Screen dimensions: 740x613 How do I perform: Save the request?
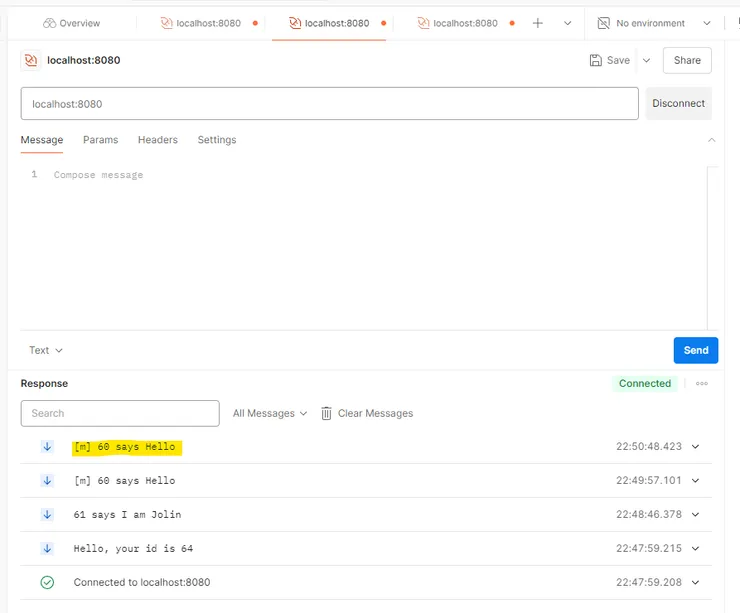click(609, 60)
